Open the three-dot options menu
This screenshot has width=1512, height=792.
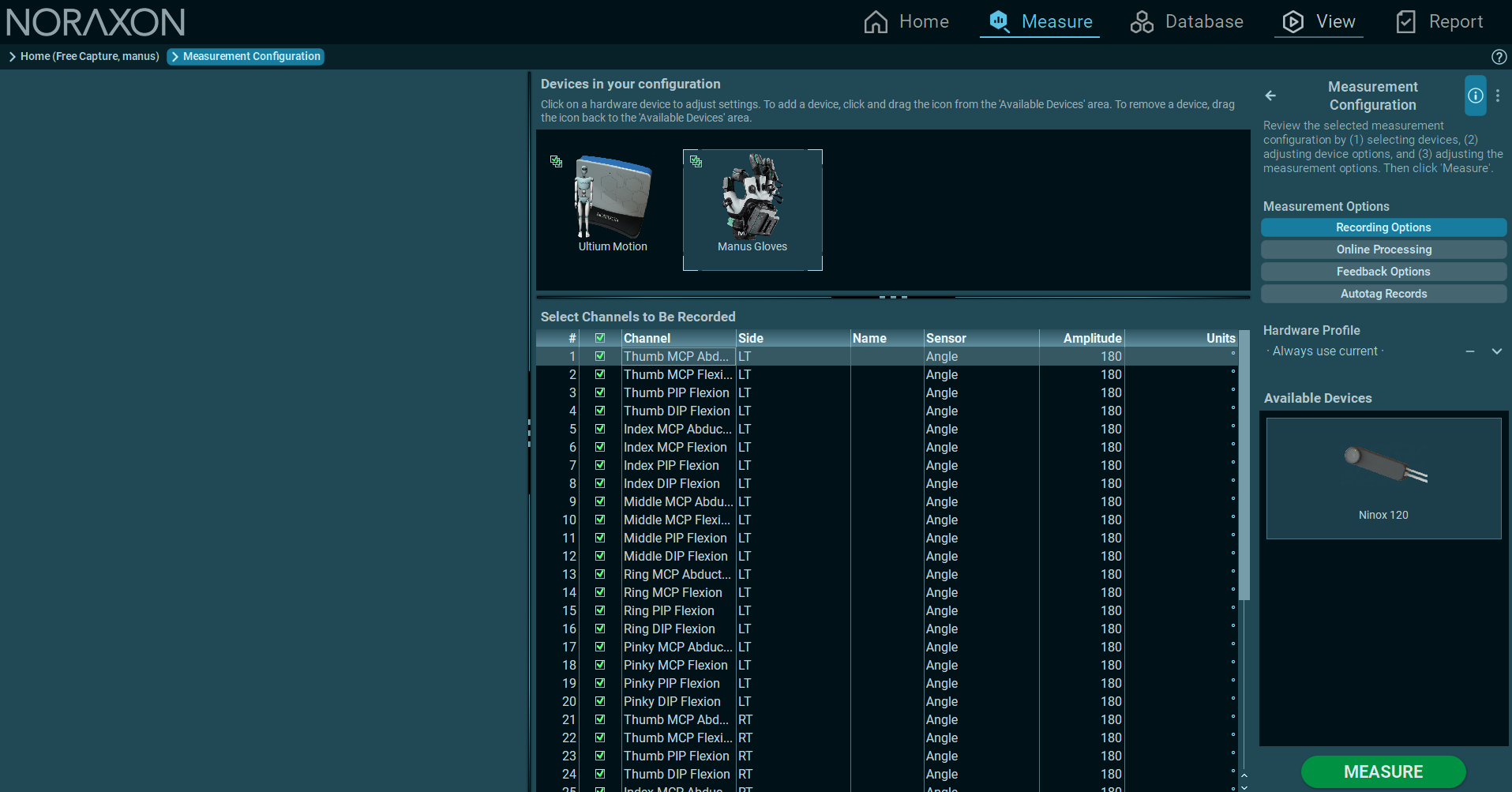click(x=1498, y=96)
